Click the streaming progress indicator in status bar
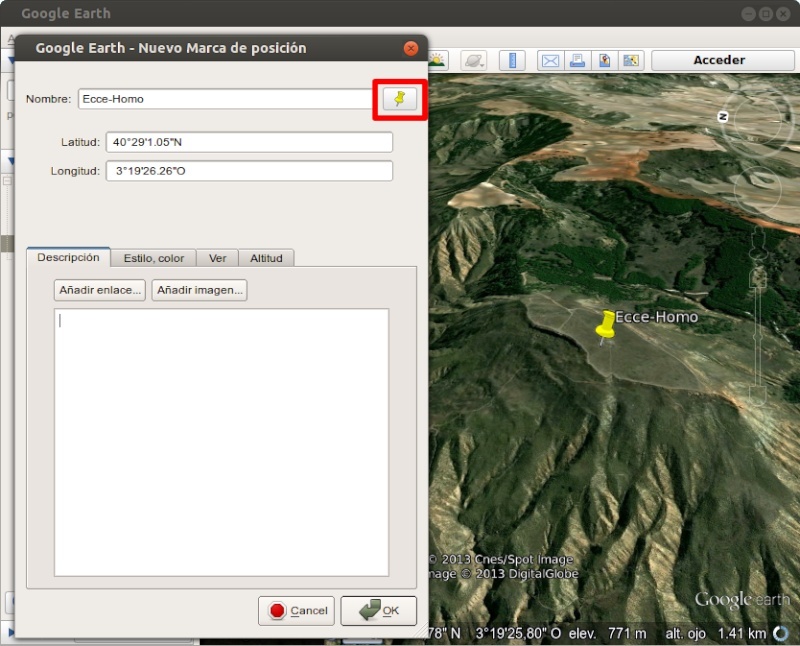The width and height of the screenshot is (800, 646). [781, 633]
